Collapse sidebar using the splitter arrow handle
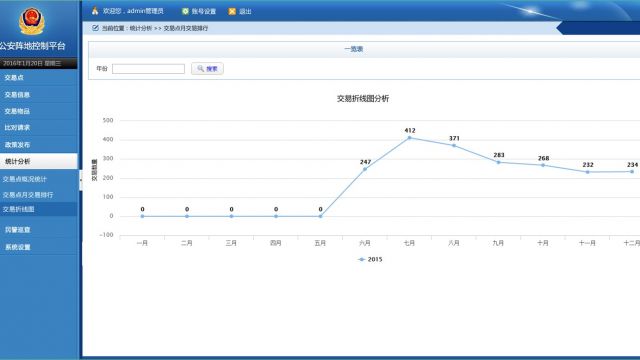640x360 pixels. [80, 180]
